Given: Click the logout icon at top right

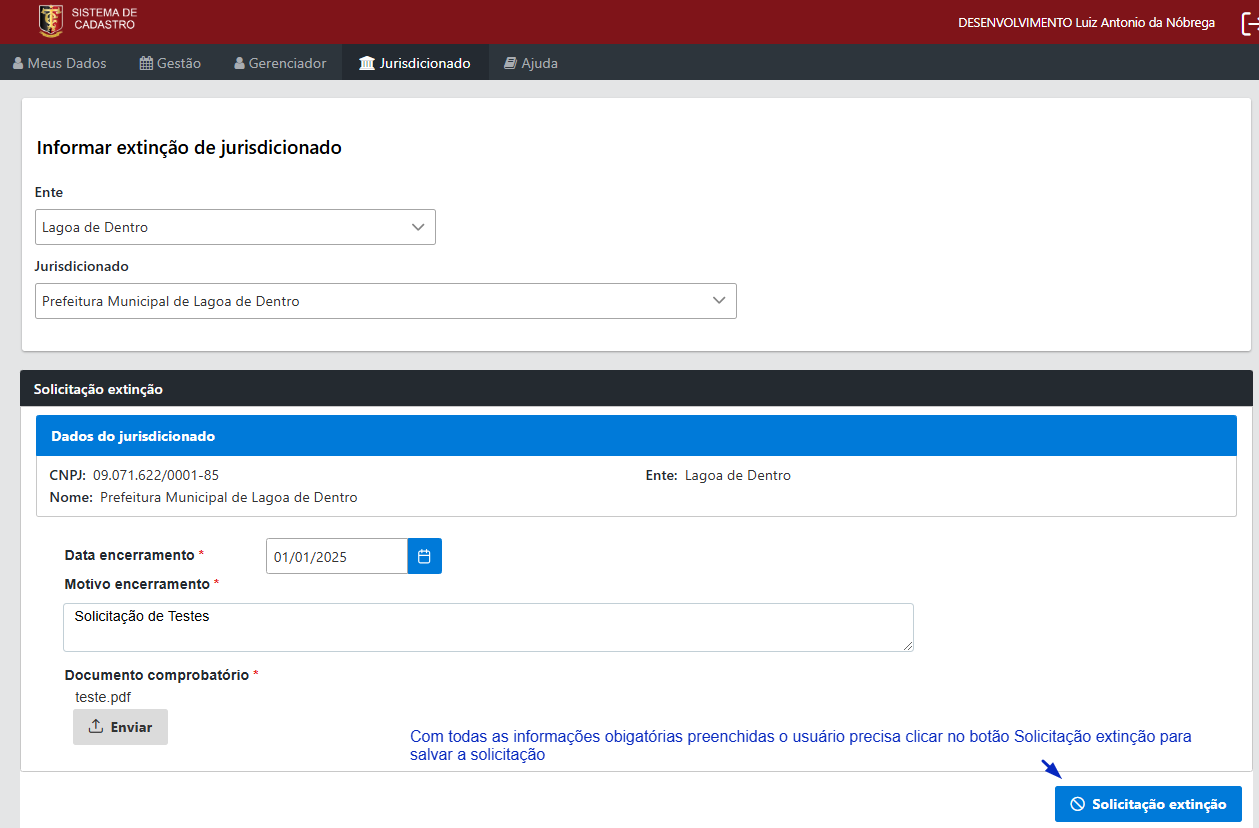Looking at the screenshot, I should (x=1249, y=23).
